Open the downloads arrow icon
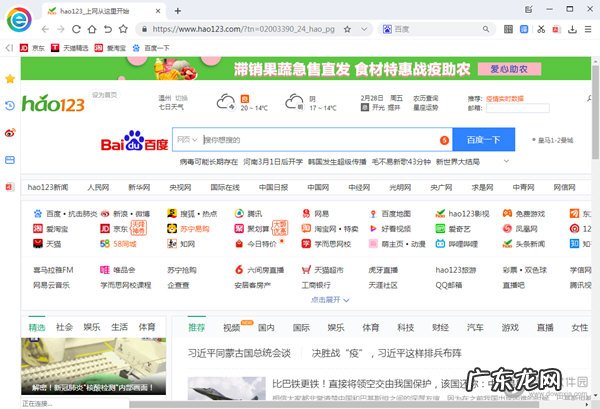600x409 pixels. [572, 29]
